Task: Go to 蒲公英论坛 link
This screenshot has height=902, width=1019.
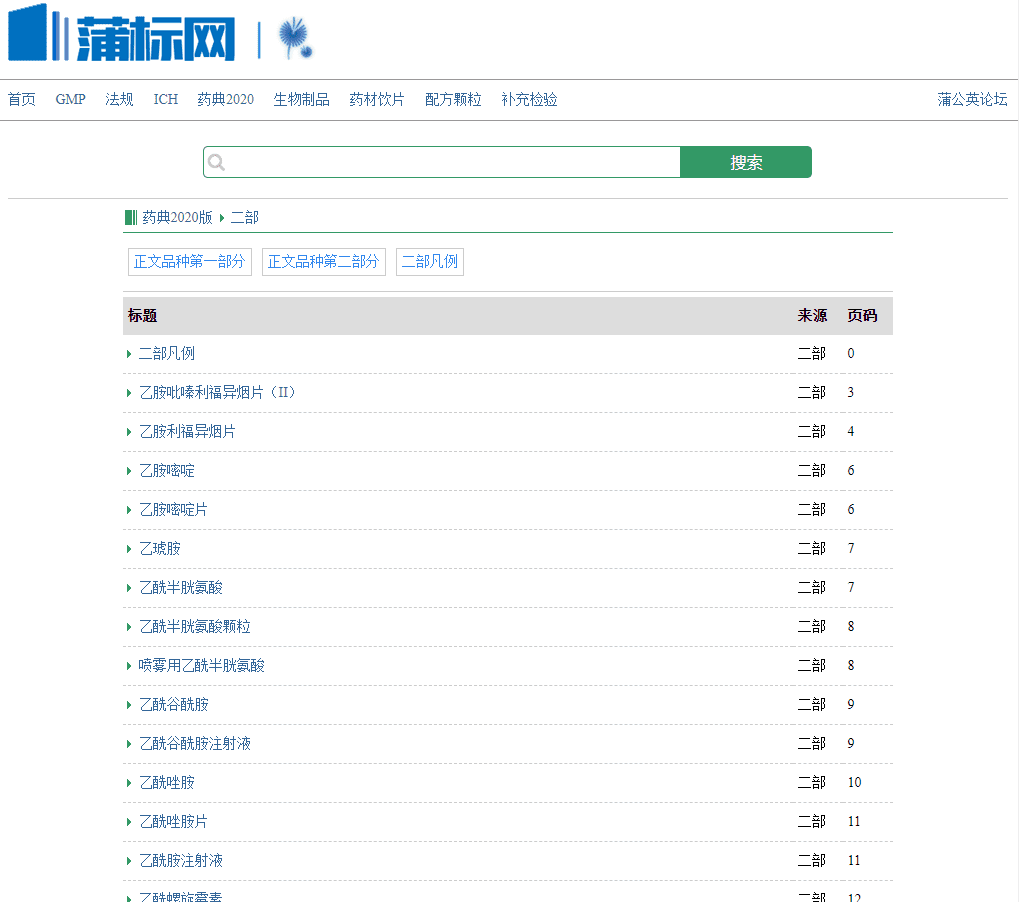Action: (972, 99)
